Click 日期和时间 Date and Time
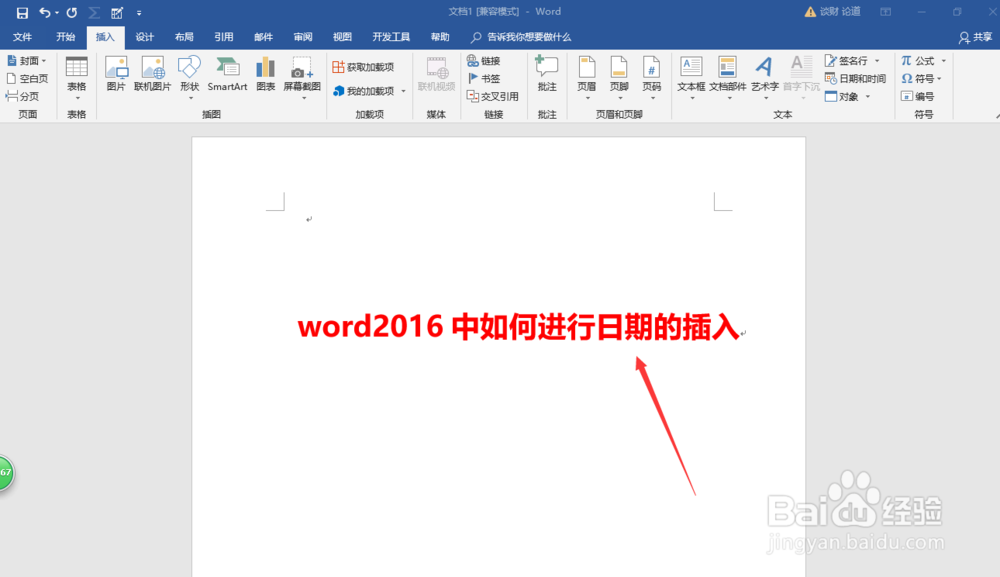1000x577 pixels. [855, 78]
